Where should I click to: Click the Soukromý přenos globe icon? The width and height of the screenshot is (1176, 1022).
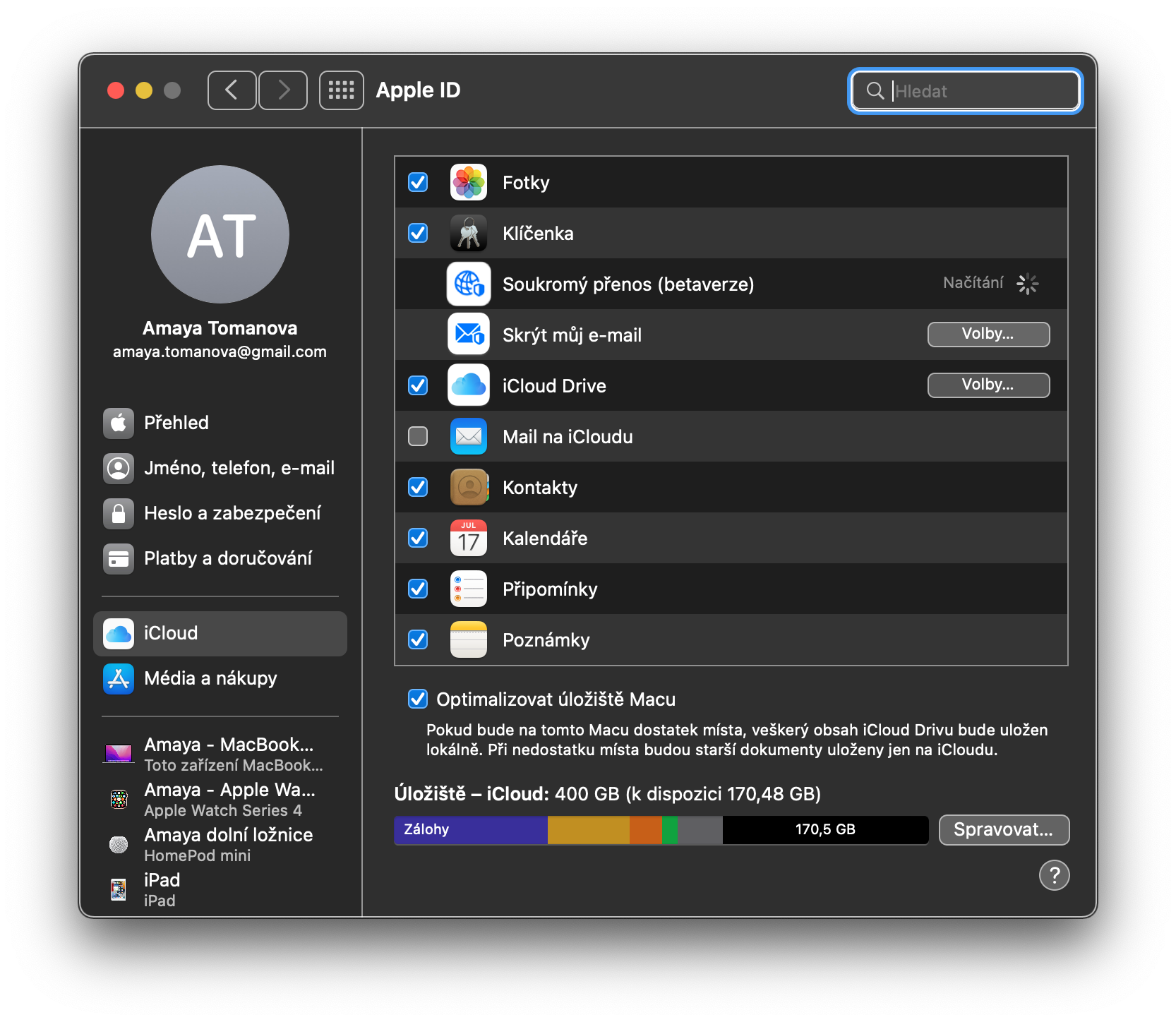click(x=469, y=284)
